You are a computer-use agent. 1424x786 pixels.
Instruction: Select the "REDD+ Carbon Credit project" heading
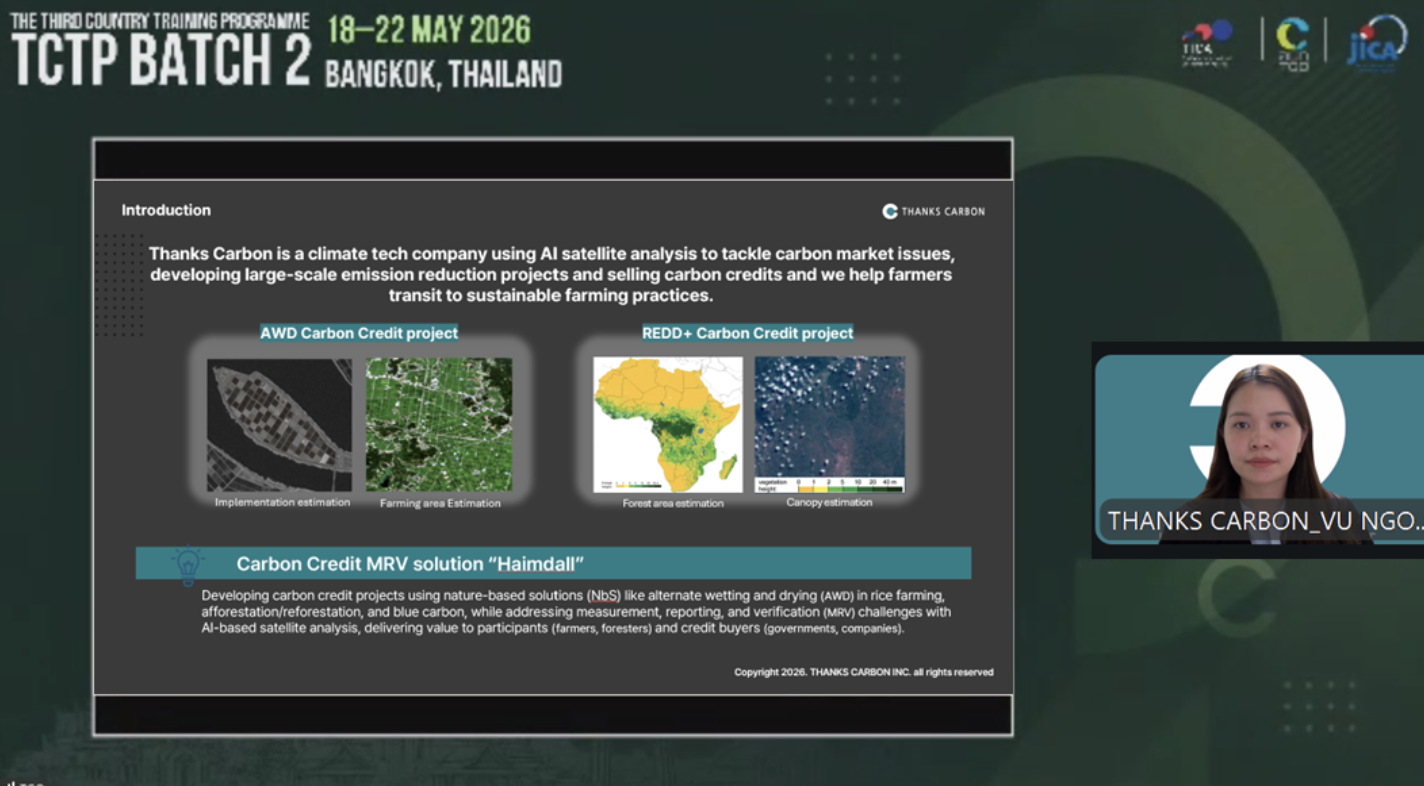[748, 333]
